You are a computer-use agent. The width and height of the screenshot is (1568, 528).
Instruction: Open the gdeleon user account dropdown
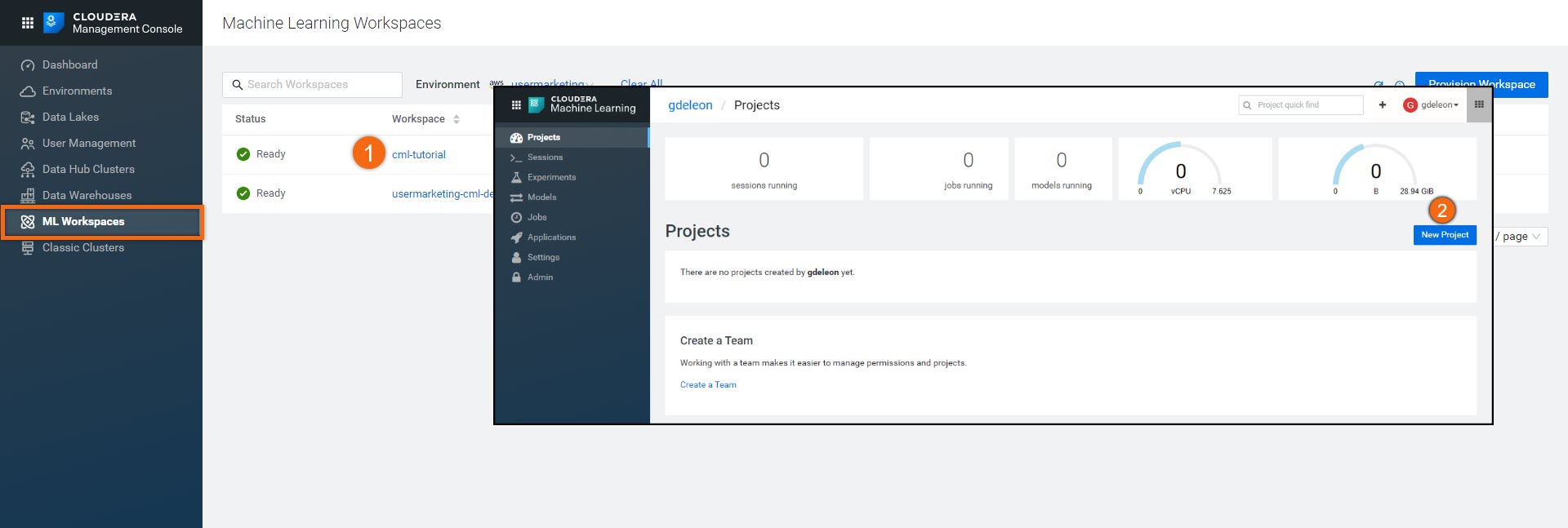pyautogui.click(x=1431, y=104)
